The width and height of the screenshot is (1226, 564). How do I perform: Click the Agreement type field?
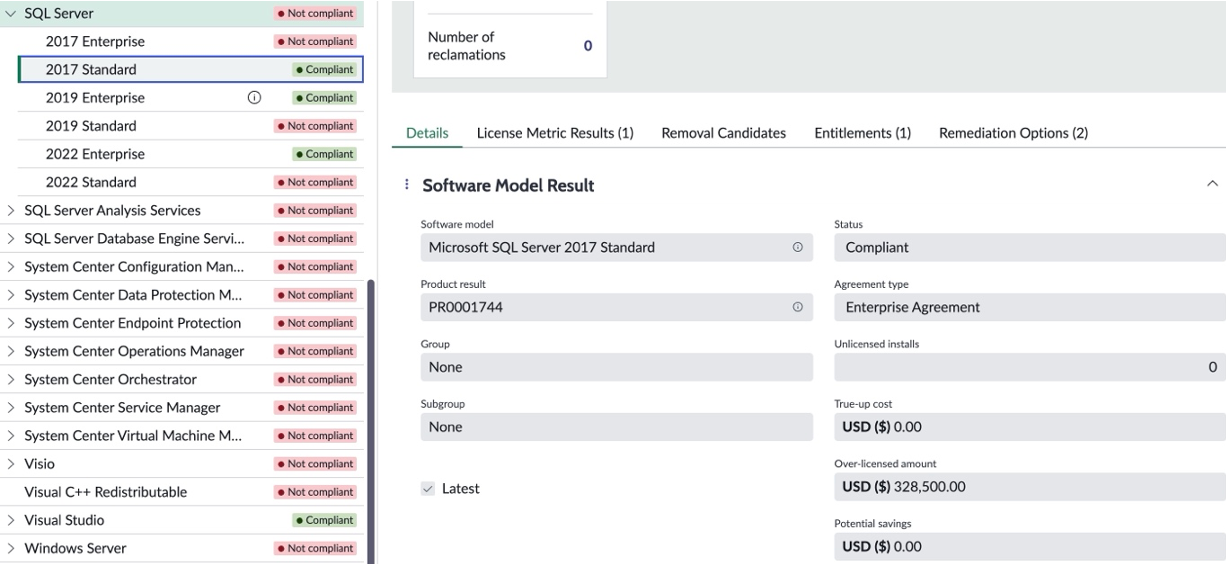pos(1030,307)
